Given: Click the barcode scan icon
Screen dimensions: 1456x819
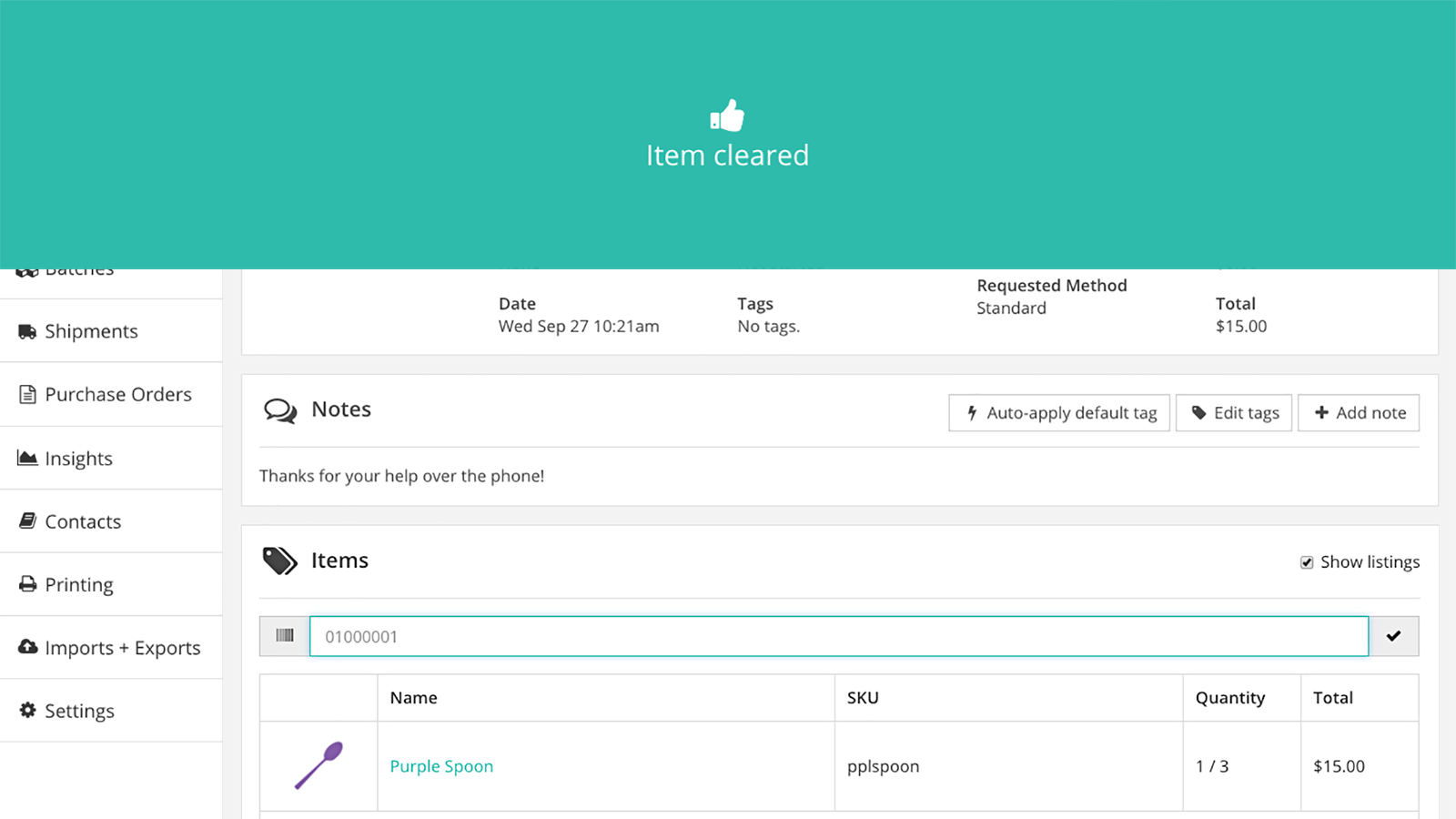Looking at the screenshot, I should click(x=285, y=636).
